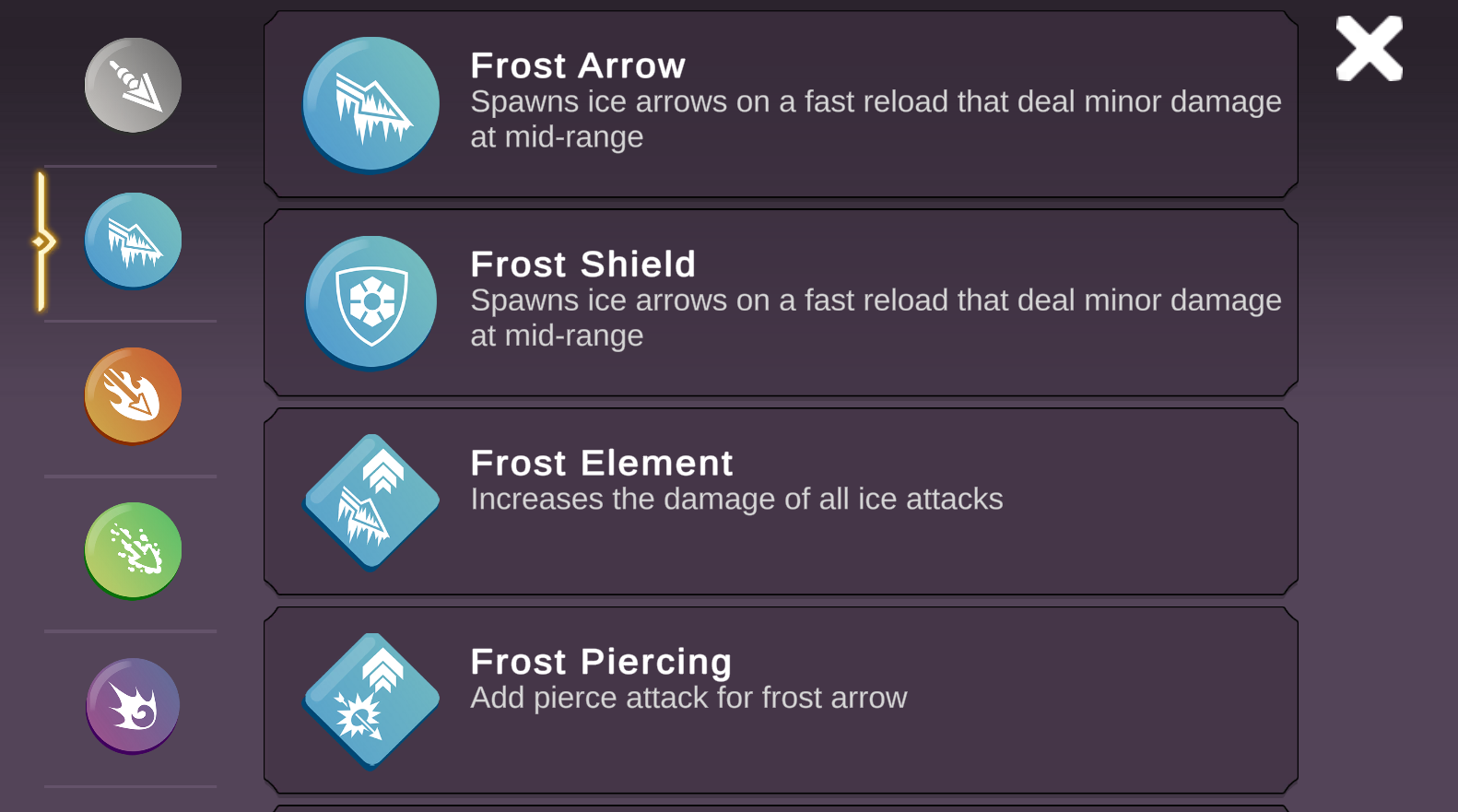Screen dimensions: 1458x812
Task: Select the purple dark flame sidebar icon
Action: [133, 705]
